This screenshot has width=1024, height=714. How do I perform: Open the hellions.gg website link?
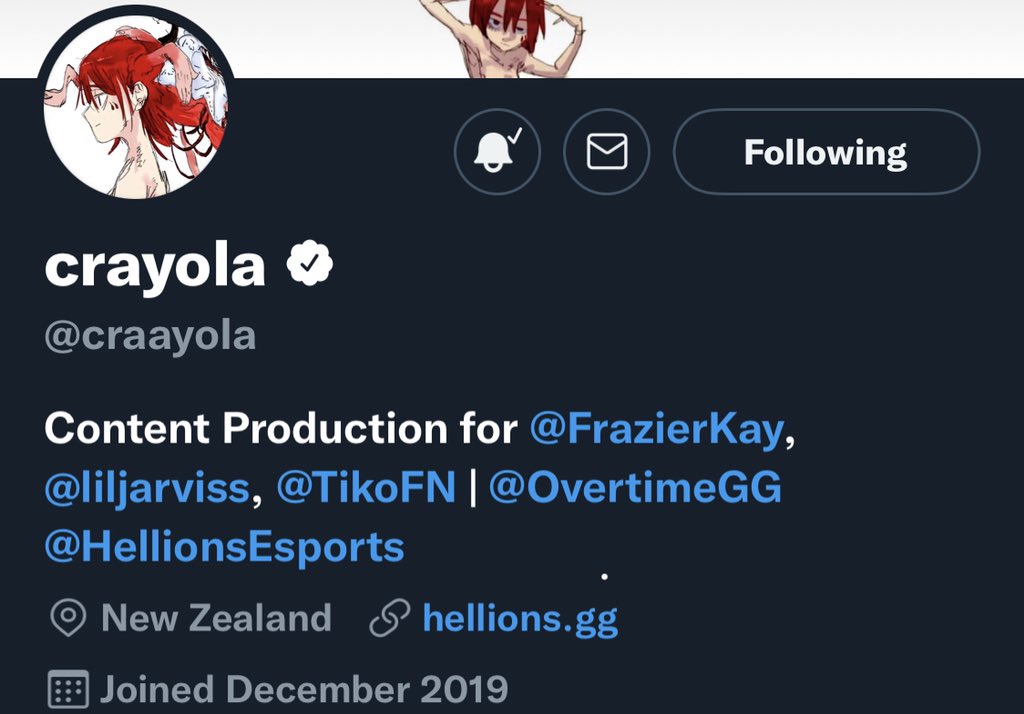click(x=520, y=618)
